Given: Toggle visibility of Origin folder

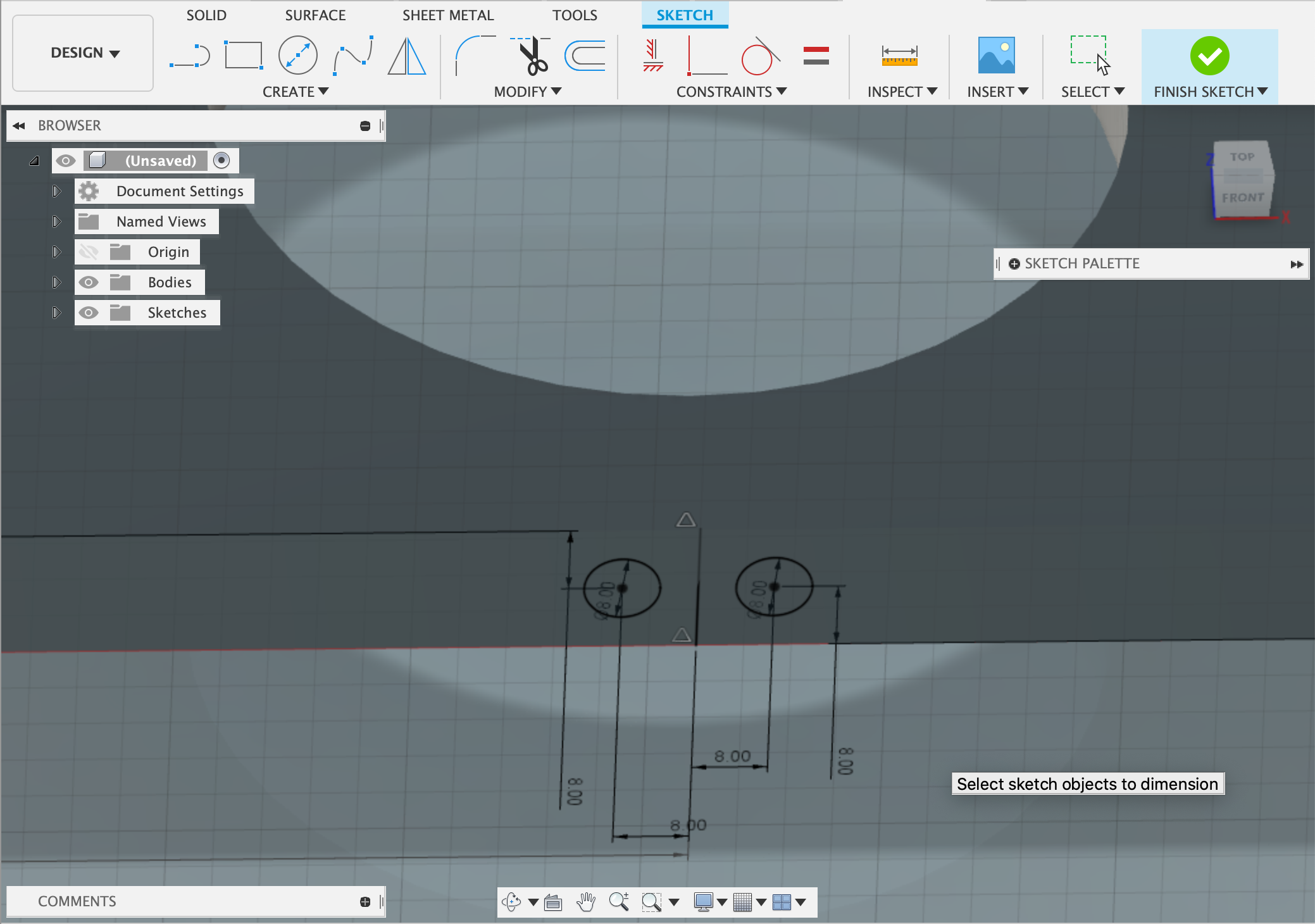Looking at the screenshot, I should click(89, 251).
